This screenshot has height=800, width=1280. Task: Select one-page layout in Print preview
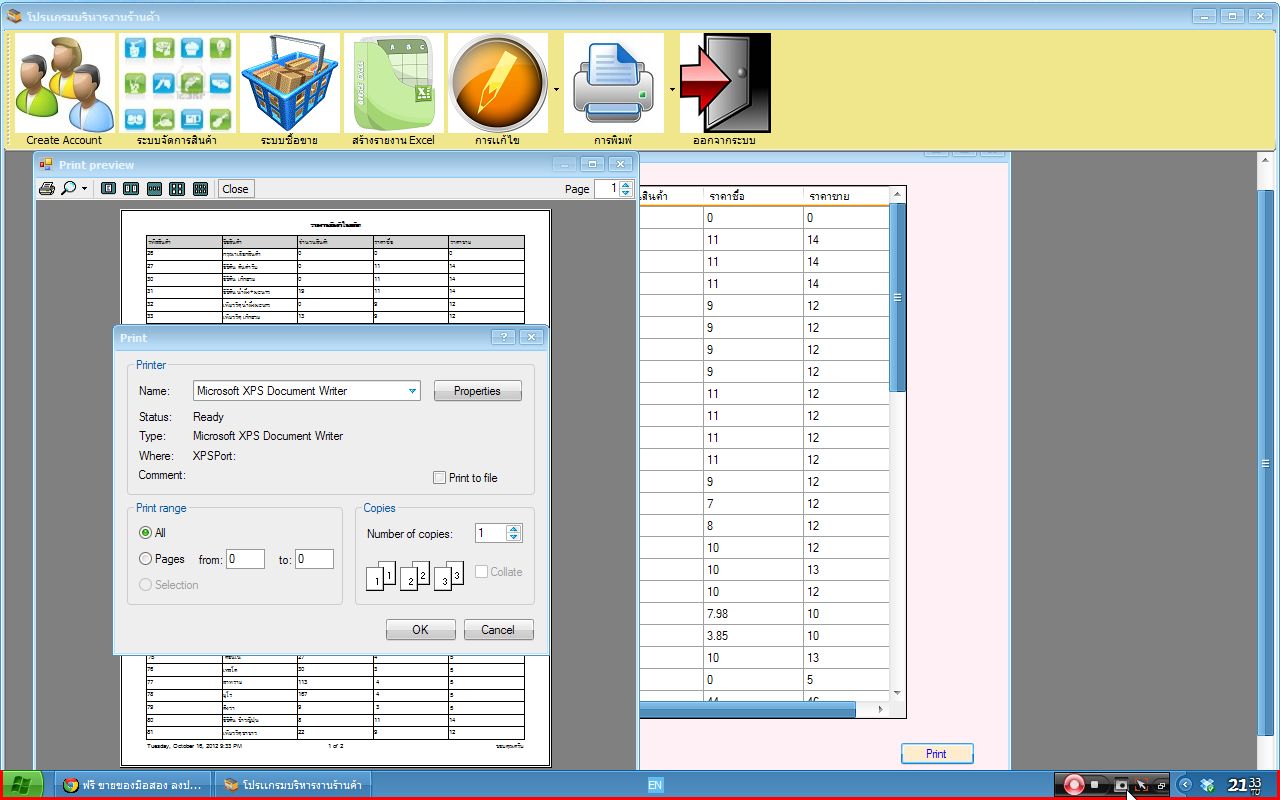pyautogui.click(x=108, y=188)
